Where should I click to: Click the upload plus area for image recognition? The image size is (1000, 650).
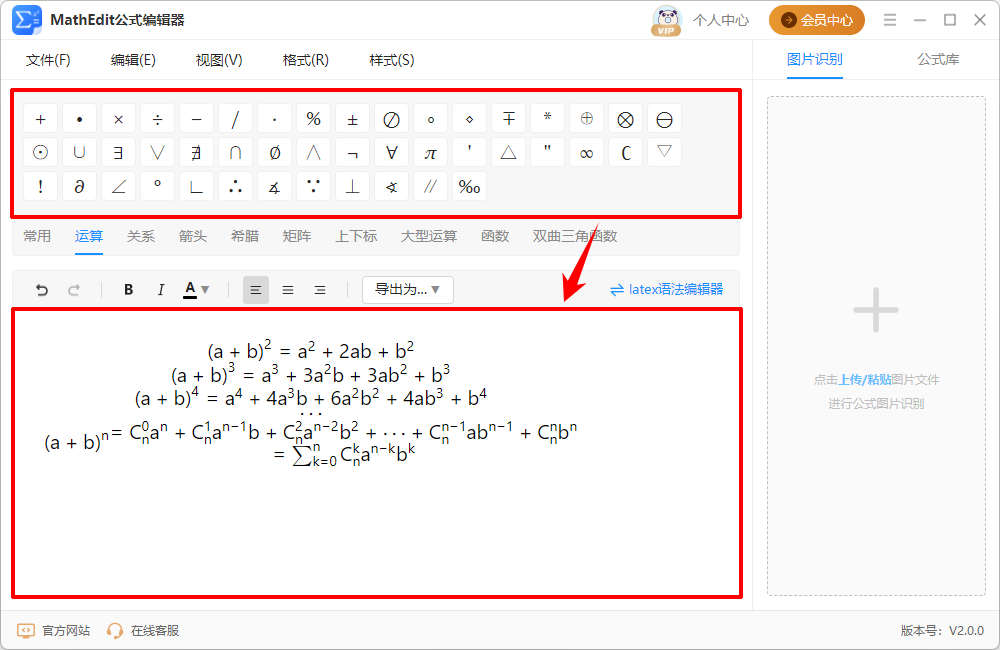[x=876, y=311]
